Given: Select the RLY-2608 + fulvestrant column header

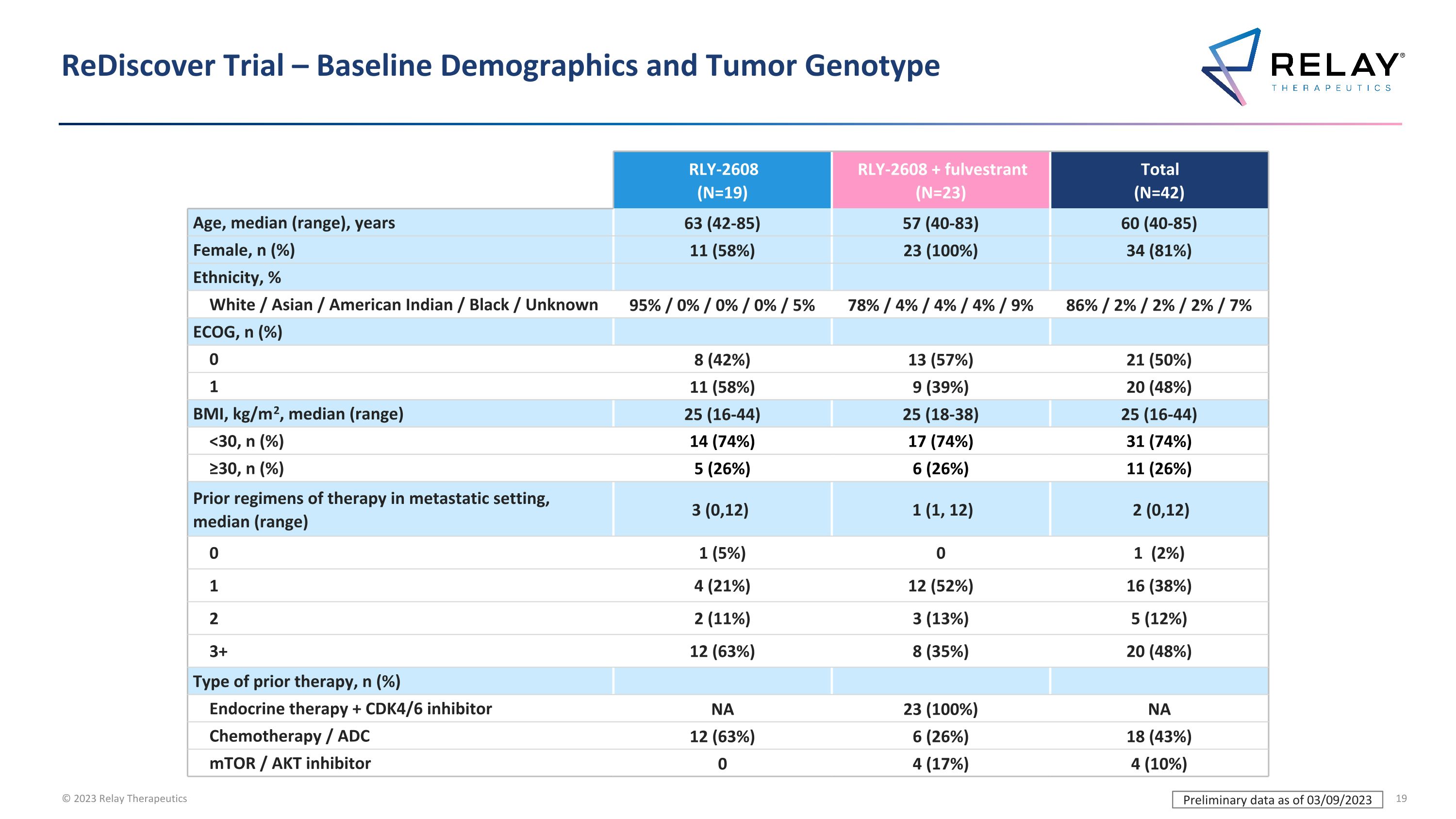Looking at the screenshot, I should pyautogui.click(x=941, y=180).
